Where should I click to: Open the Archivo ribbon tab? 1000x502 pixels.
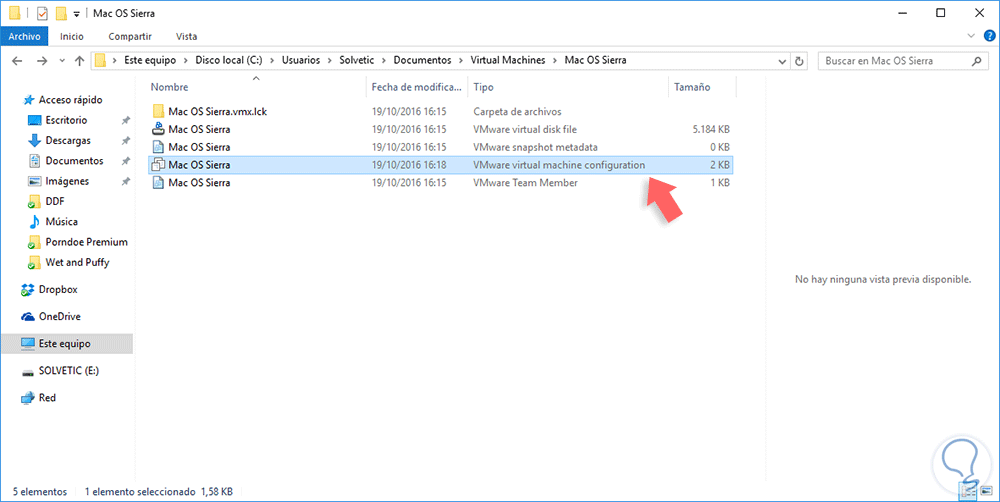pyautogui.click(x=24, y=36)
